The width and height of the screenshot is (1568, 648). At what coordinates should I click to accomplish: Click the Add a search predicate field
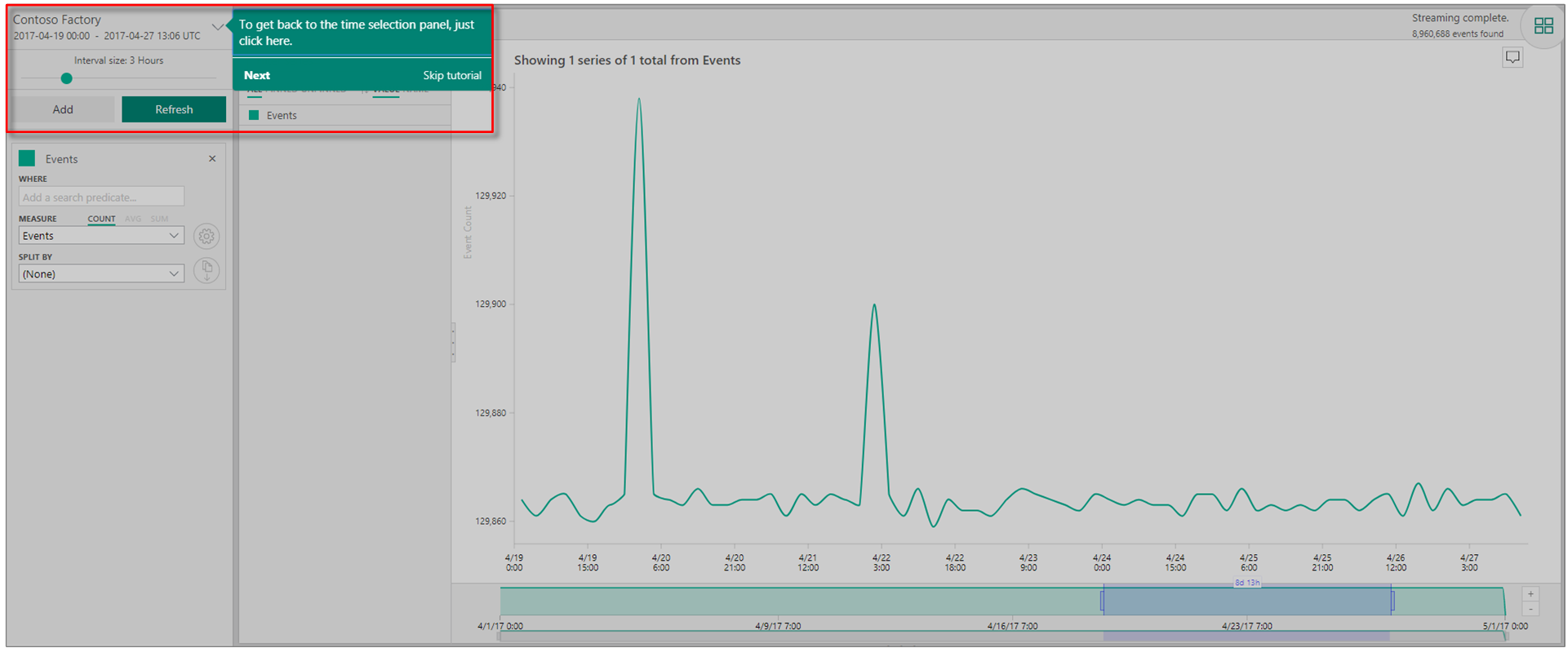(x=101, y=197)
